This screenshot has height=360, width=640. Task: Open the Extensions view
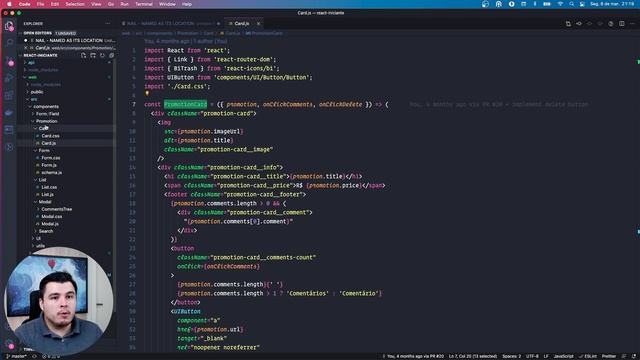(x=9, y=96)
